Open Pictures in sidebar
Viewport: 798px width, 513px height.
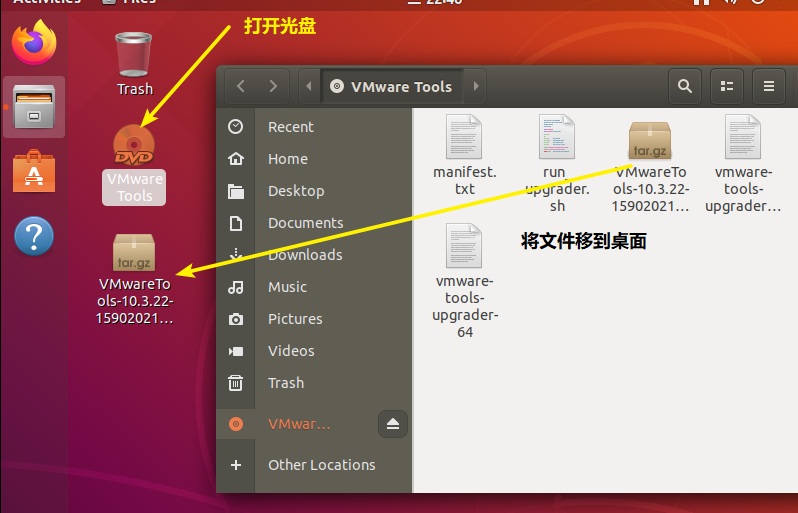click(x=314, y=319)
